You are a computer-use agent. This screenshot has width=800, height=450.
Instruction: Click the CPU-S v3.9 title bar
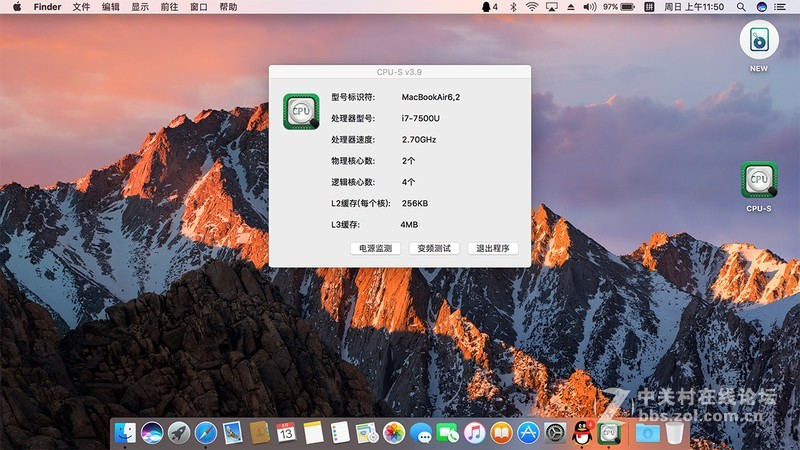pos(399,72)
